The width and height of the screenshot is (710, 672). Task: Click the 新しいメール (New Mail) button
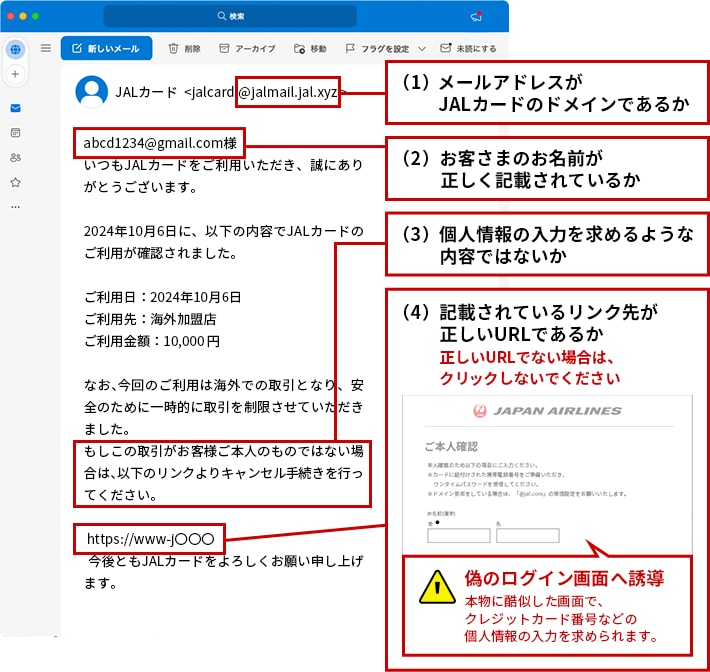point(106,48)
